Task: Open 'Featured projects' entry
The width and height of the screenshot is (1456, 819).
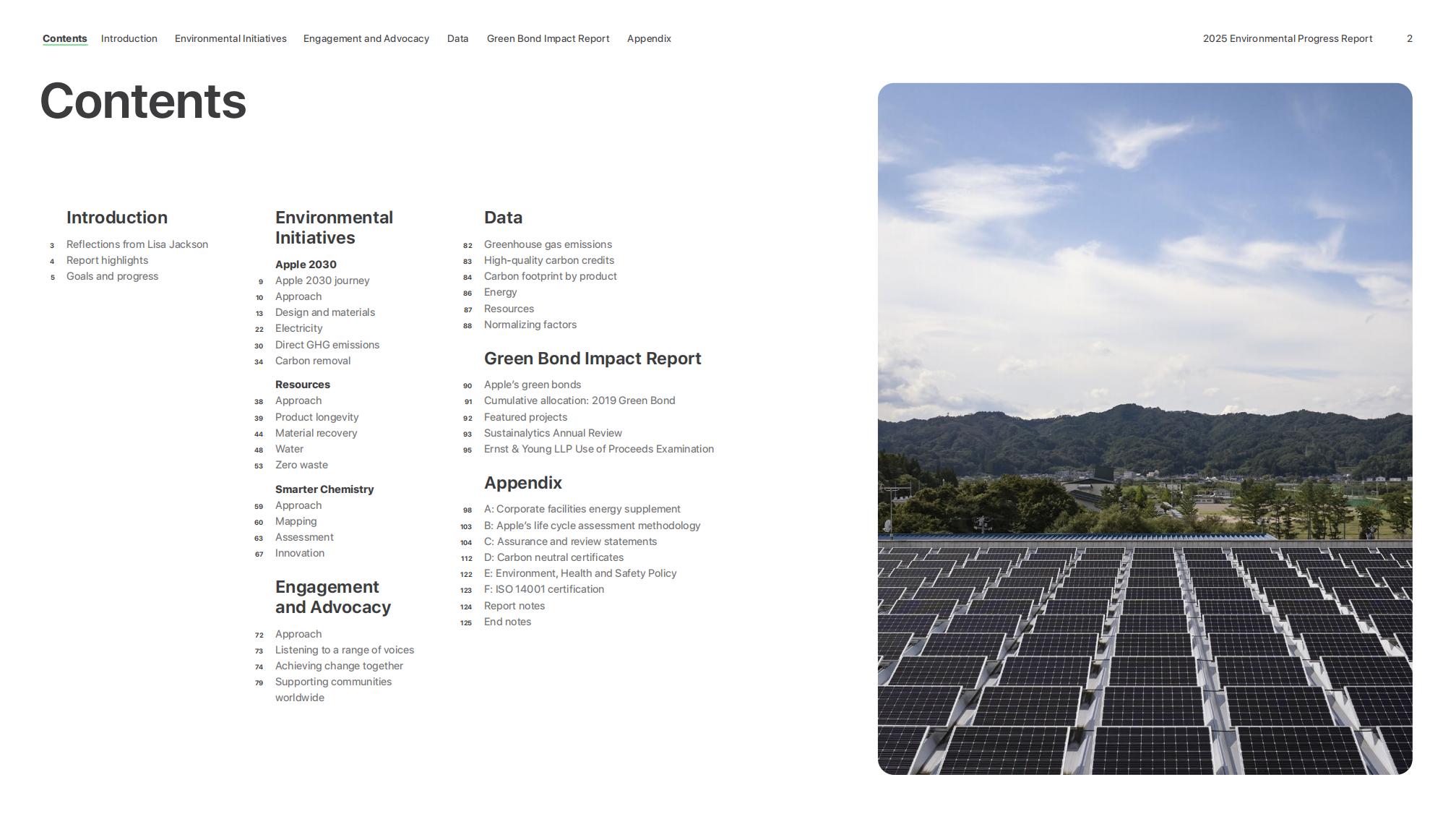Action: click(526, 417)
